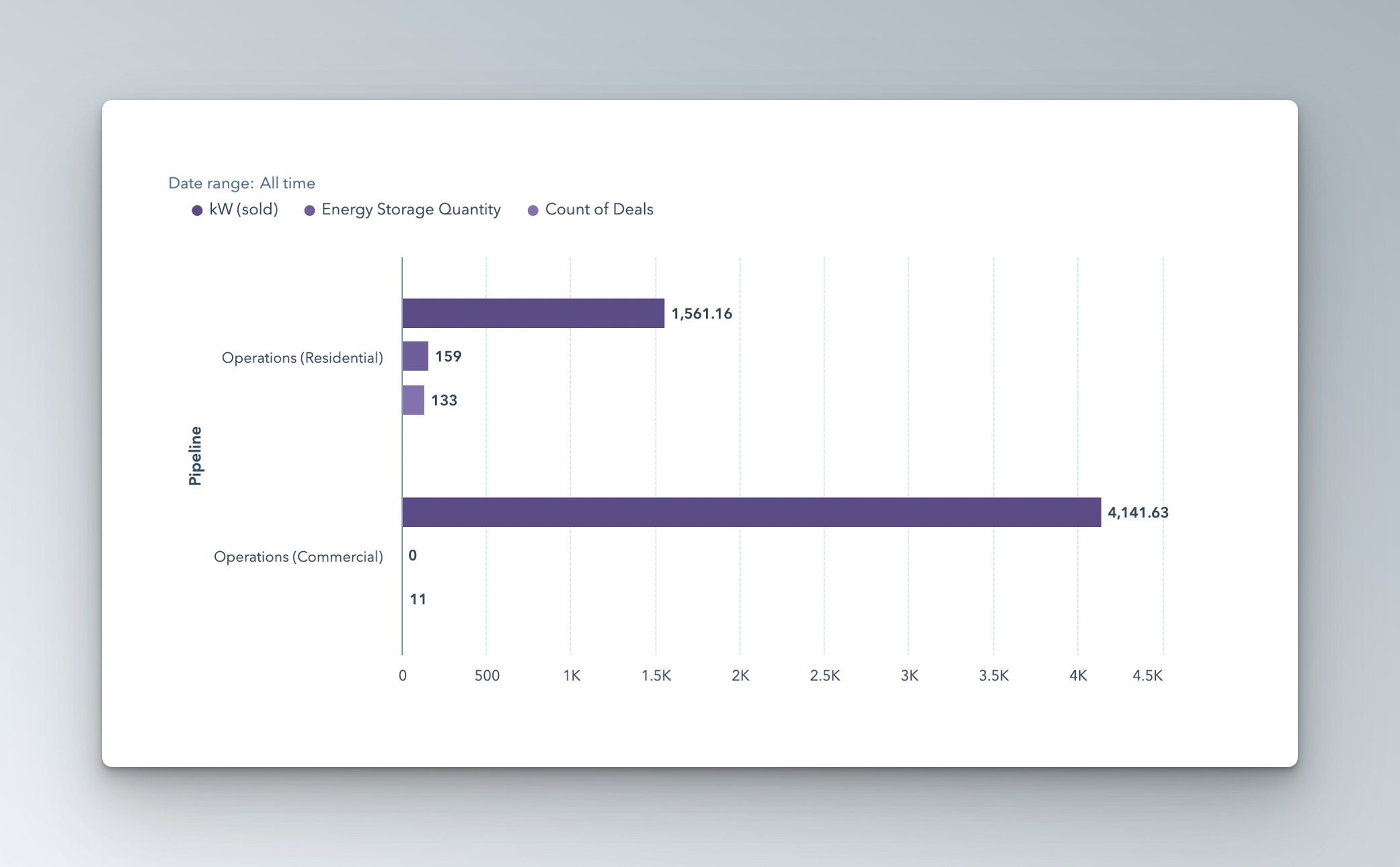The height and width of the screenshot is (867, 1400).
Task: Click the Date range All time text
Action: 241,183
